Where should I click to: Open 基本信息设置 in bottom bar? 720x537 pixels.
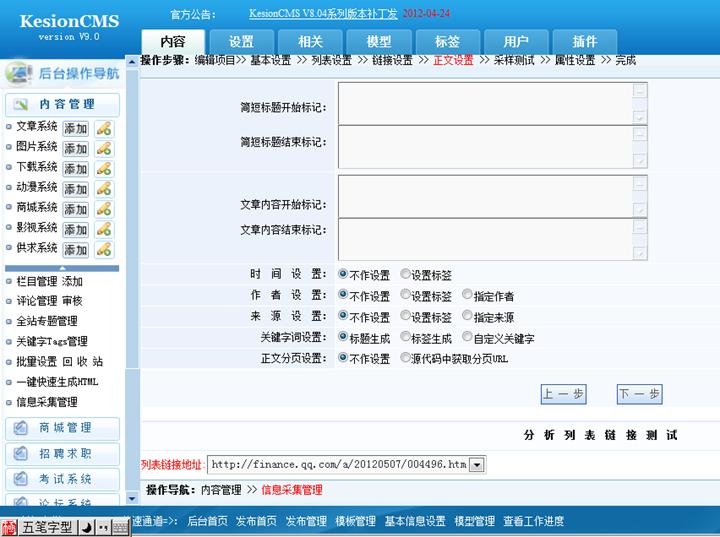(x=415, y=521)
